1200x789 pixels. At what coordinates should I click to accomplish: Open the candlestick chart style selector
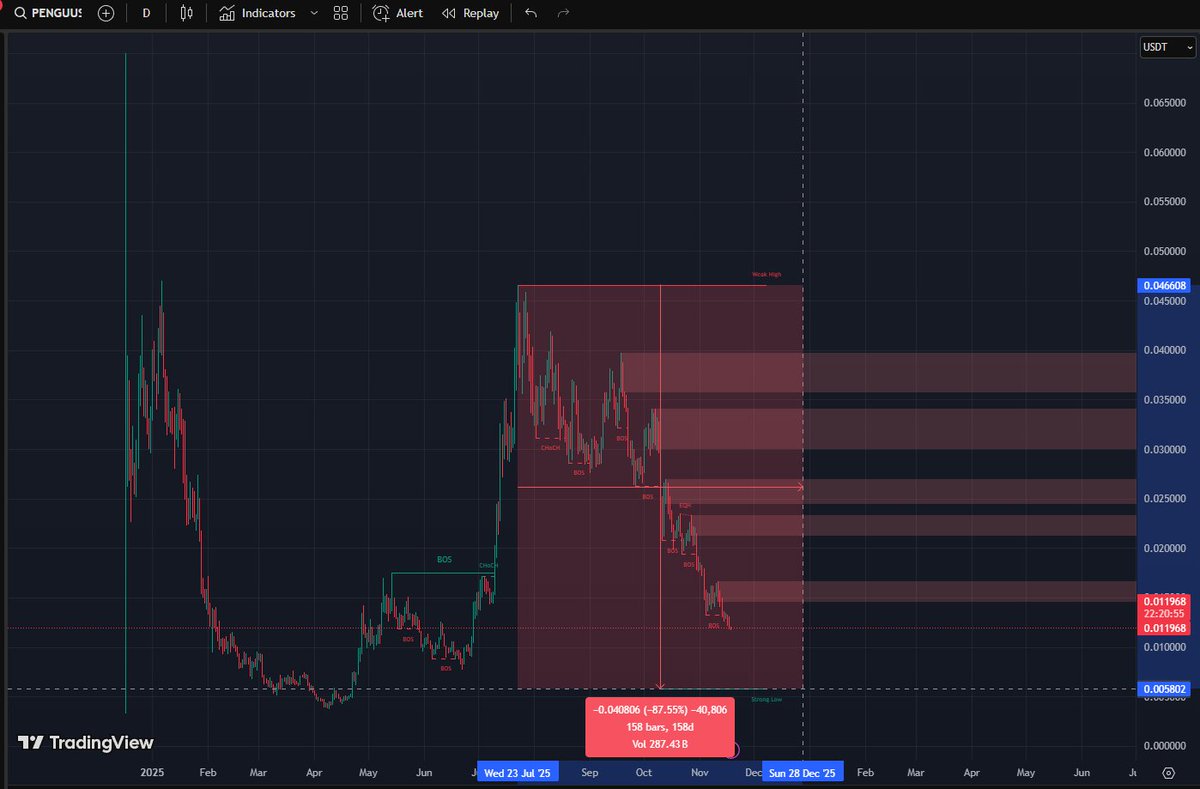187,13
